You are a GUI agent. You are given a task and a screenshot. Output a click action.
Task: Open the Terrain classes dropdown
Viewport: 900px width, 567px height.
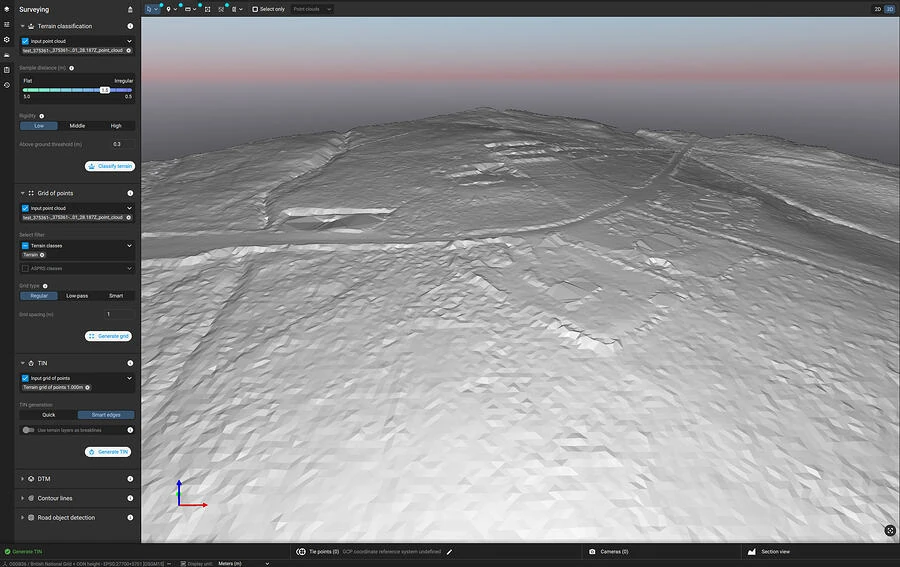tap(129, 246)
